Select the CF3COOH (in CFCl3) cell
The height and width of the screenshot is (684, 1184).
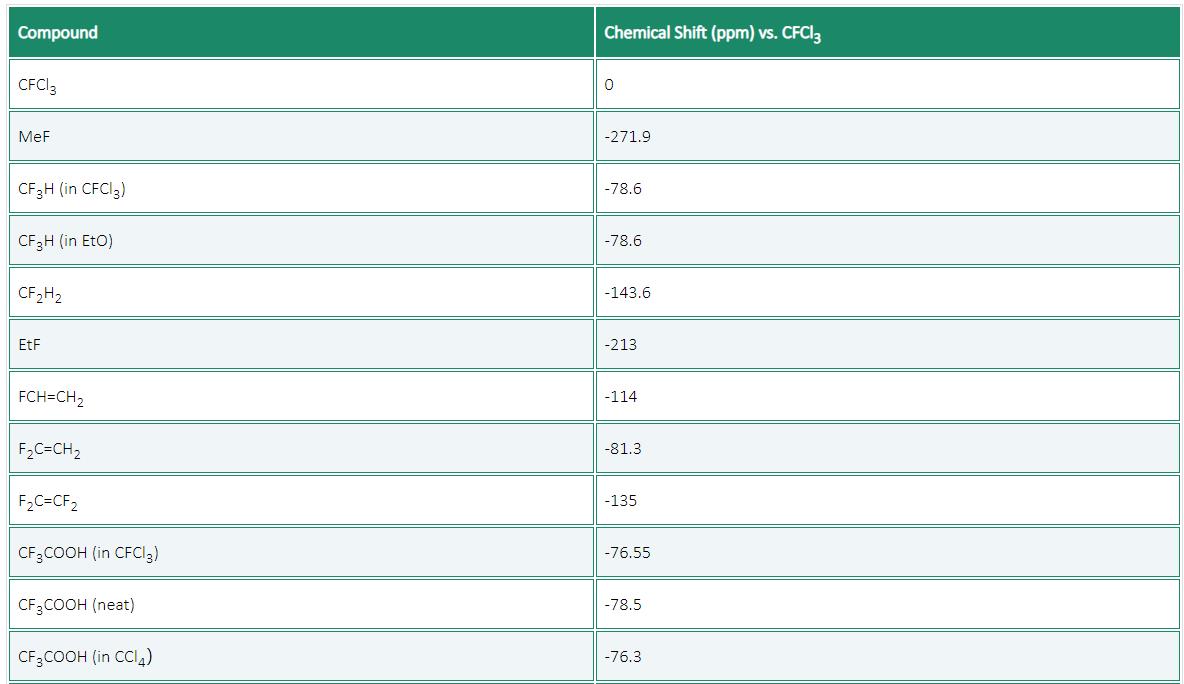(301, 553)
